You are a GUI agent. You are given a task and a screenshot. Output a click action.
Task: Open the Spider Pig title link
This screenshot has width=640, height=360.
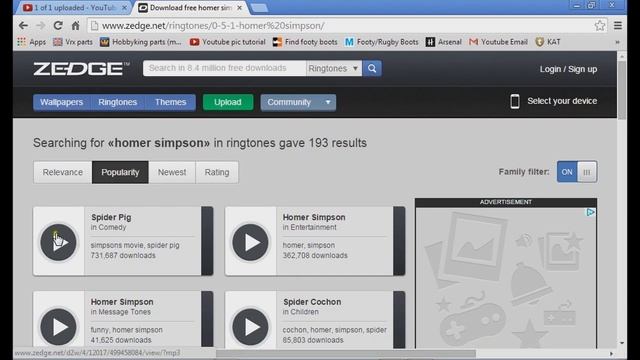111,217
